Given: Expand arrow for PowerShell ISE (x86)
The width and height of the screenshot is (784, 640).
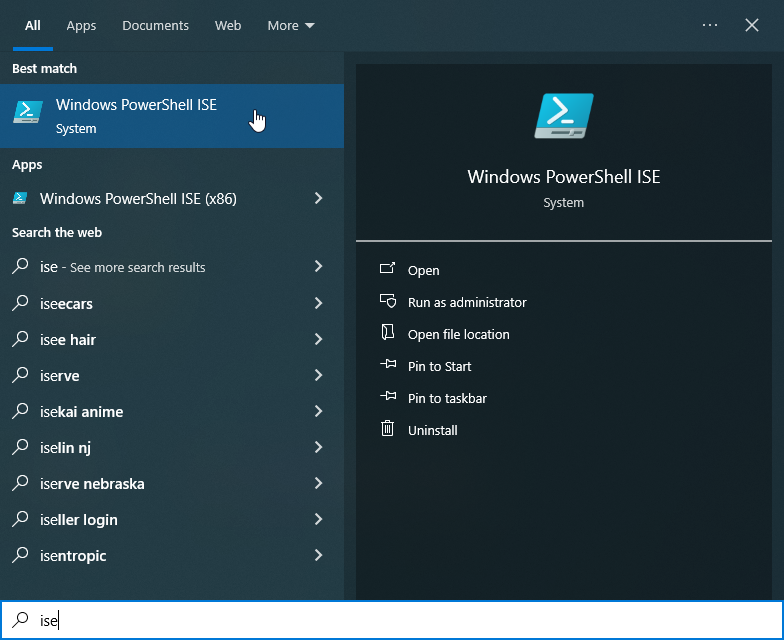Looking at the screenshot, I should [318, 198].
